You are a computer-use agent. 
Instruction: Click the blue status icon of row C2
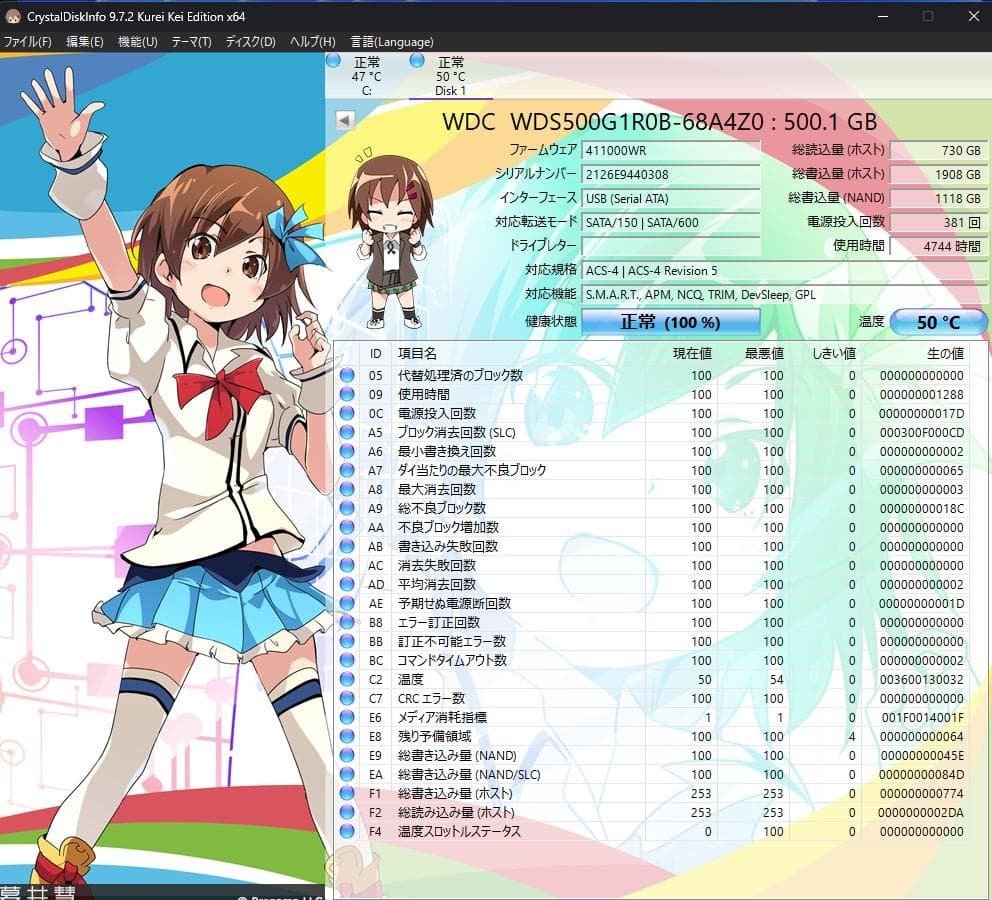pyautogui.click(x=347, y=679)
